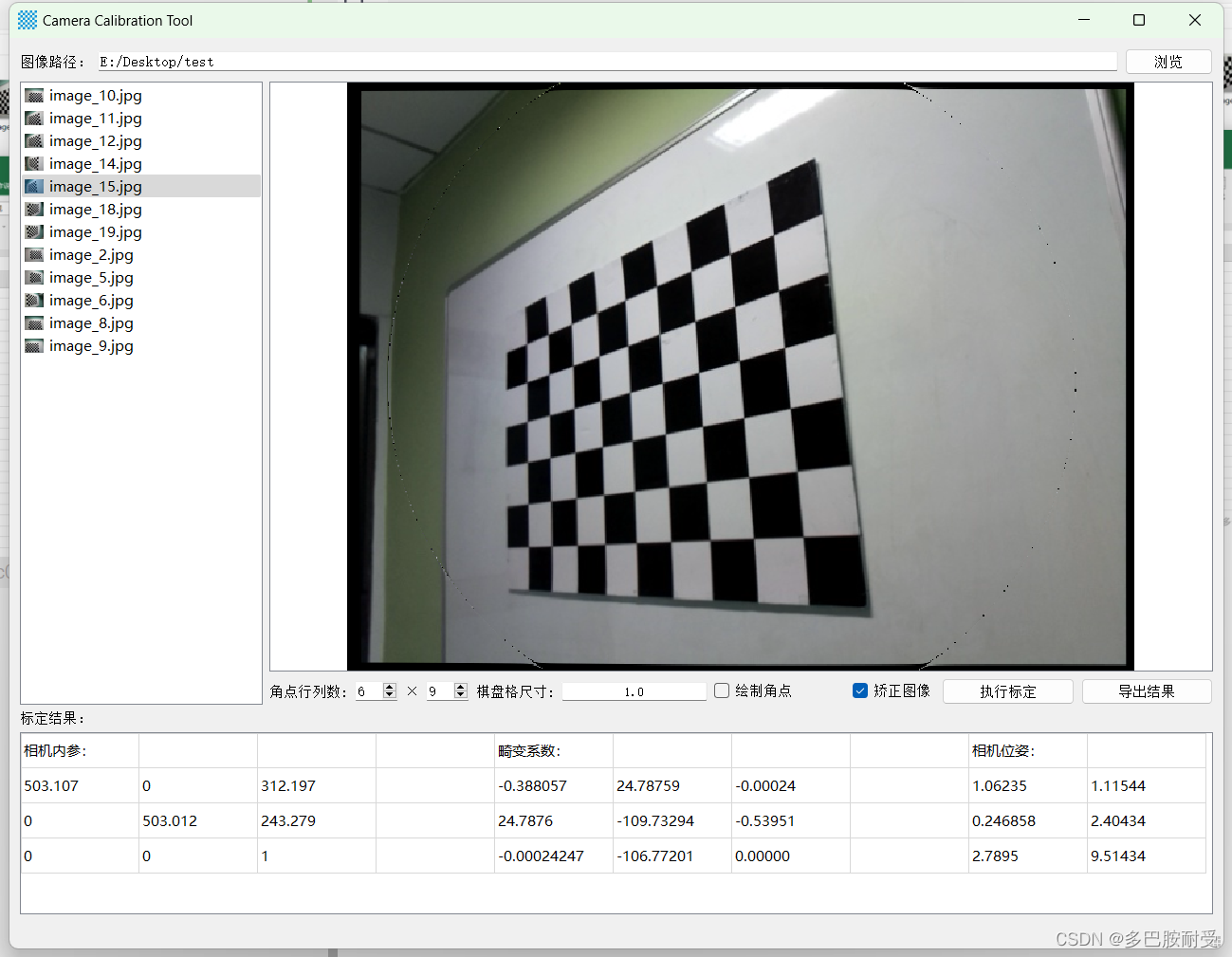Click the image_19.jpg file icon
The height and width of the screenshot is (957, 1232).
coord(34,231)
